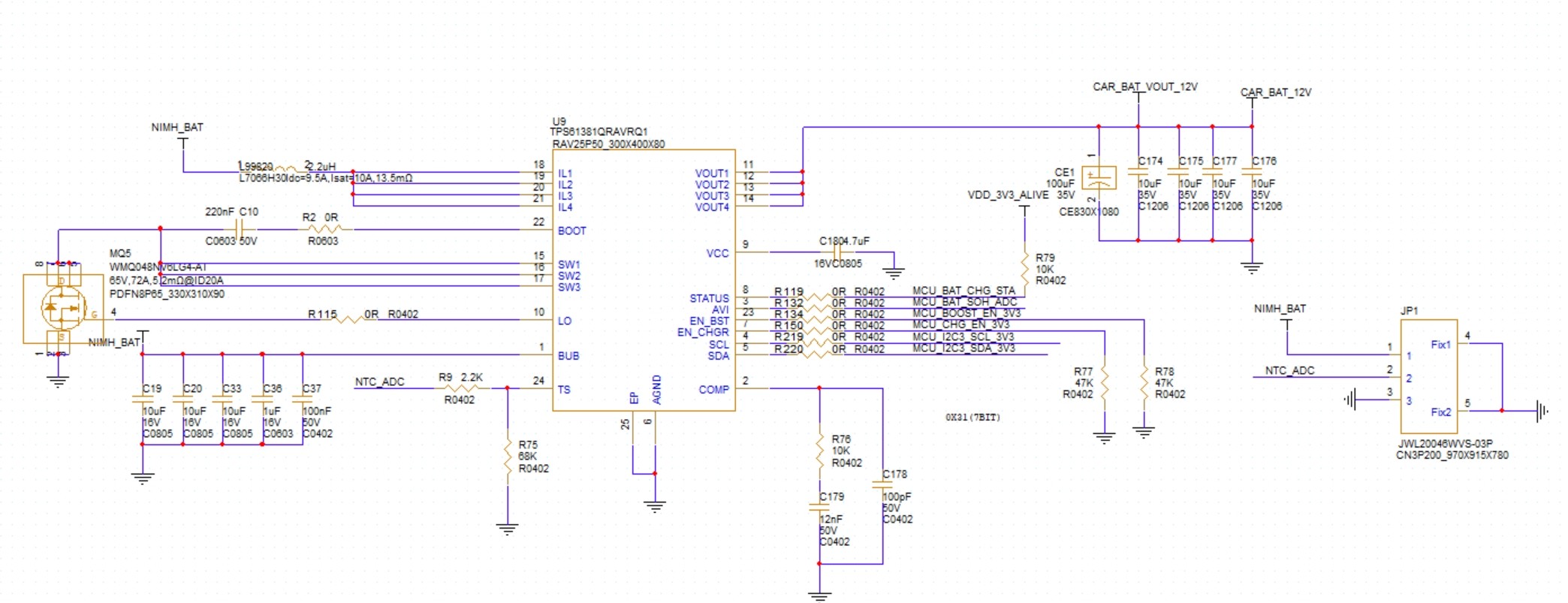The image size is (1568, 603).
Task: Select the C19 capacitor symbol
Action: click(143, 399)
